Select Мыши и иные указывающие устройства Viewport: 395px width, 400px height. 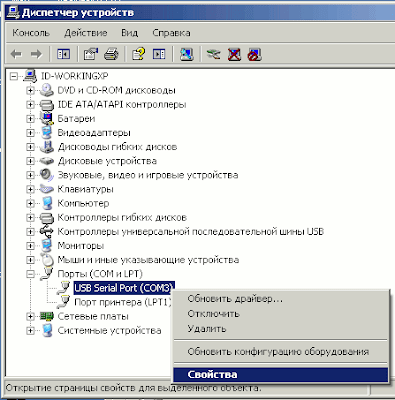point(148,260)
